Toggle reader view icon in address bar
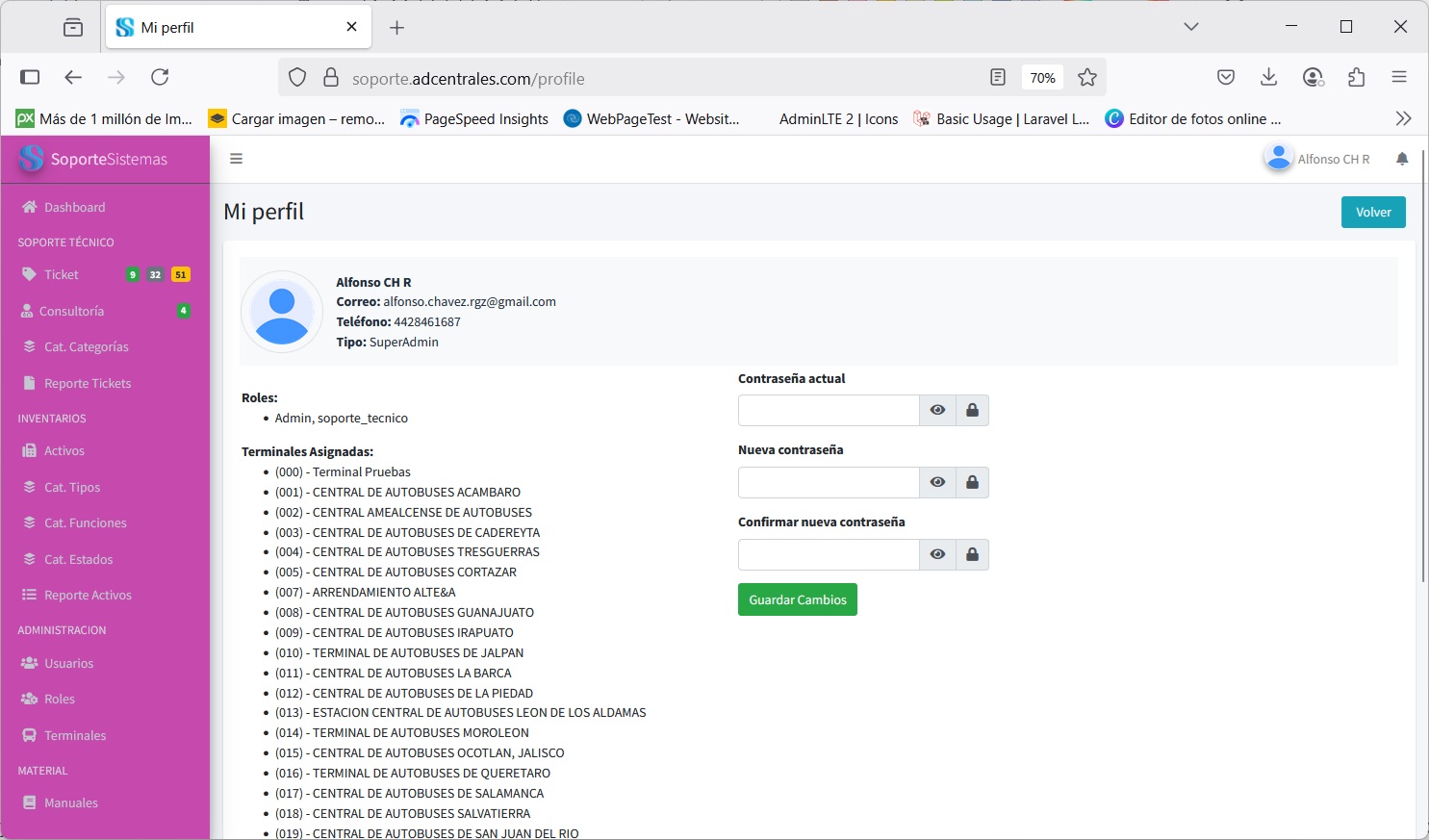 pos(998,78)
